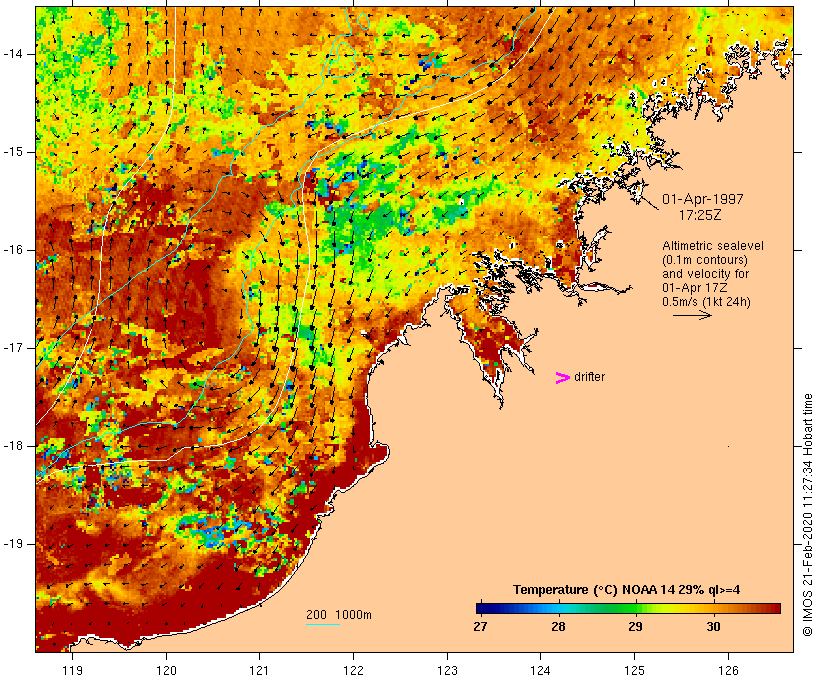Image resolution: width=820 pixels, height=680 pixels.
Task: Click the '(0.1m contours)' text
Action: [705, 260]
